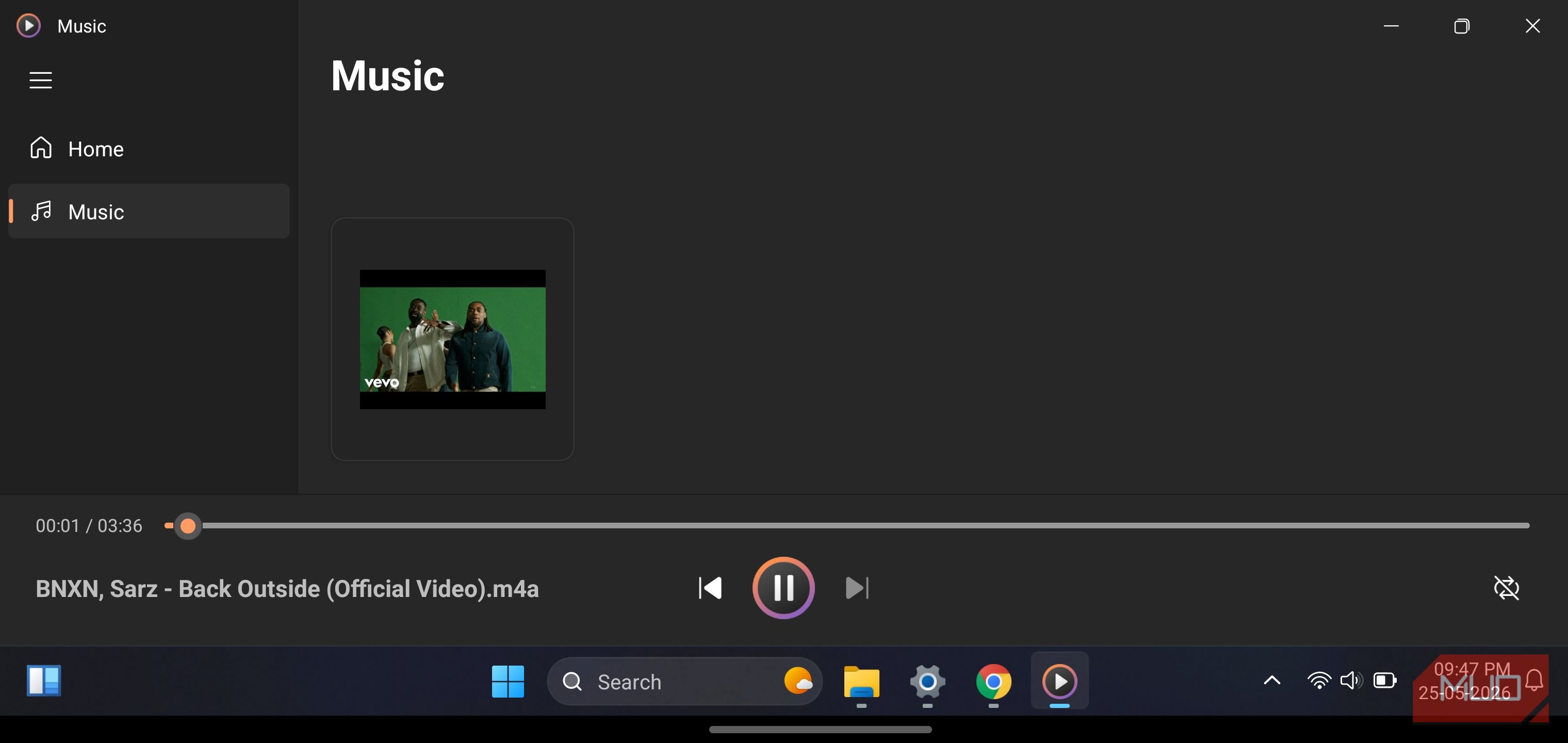Click Music player icon in taskbar
The width and height of the screenshot is (1568, 743).
pos(1059,681)
